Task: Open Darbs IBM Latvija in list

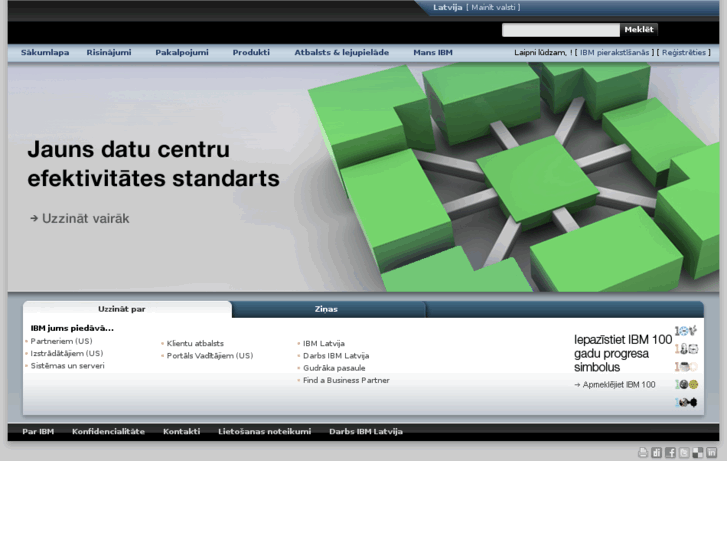Action: click(x=336, y=356)
